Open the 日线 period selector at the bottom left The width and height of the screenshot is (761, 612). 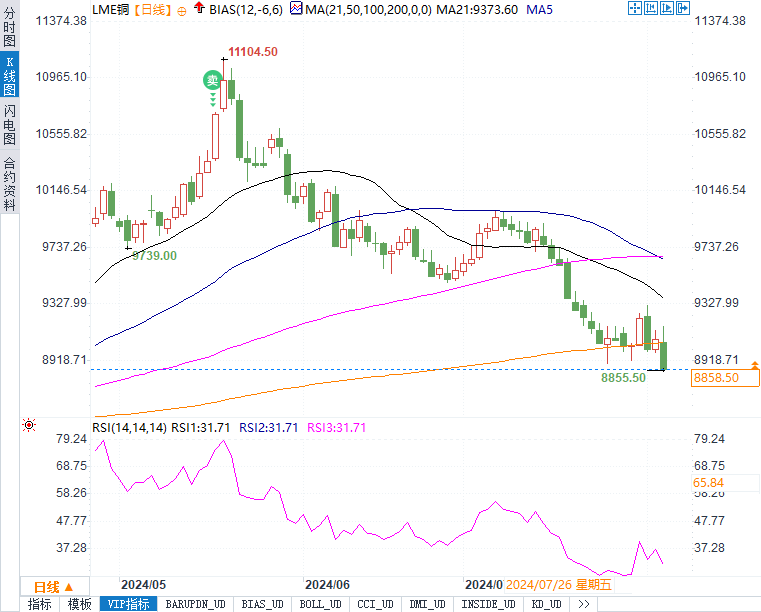(x=54, y=587)
